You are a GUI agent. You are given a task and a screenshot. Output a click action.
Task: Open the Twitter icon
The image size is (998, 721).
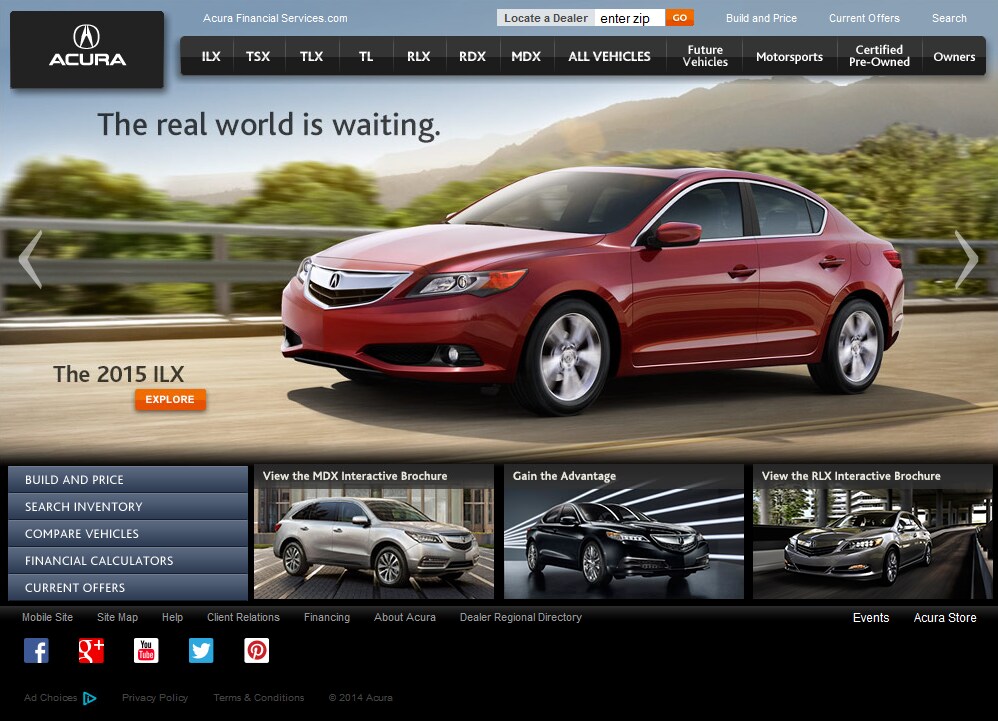click(x=201, y=650)
